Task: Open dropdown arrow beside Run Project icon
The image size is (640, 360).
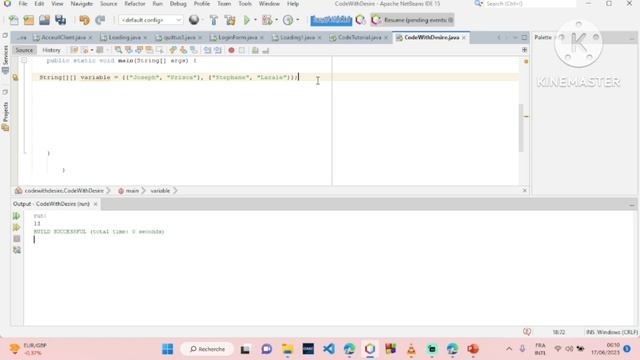Action: (x=256, y=20)
